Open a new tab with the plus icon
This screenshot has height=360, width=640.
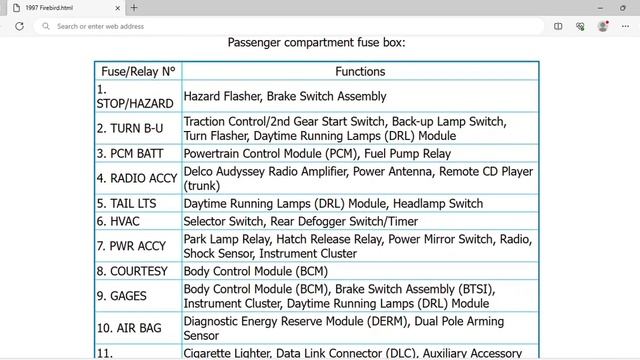click(134, 7)
